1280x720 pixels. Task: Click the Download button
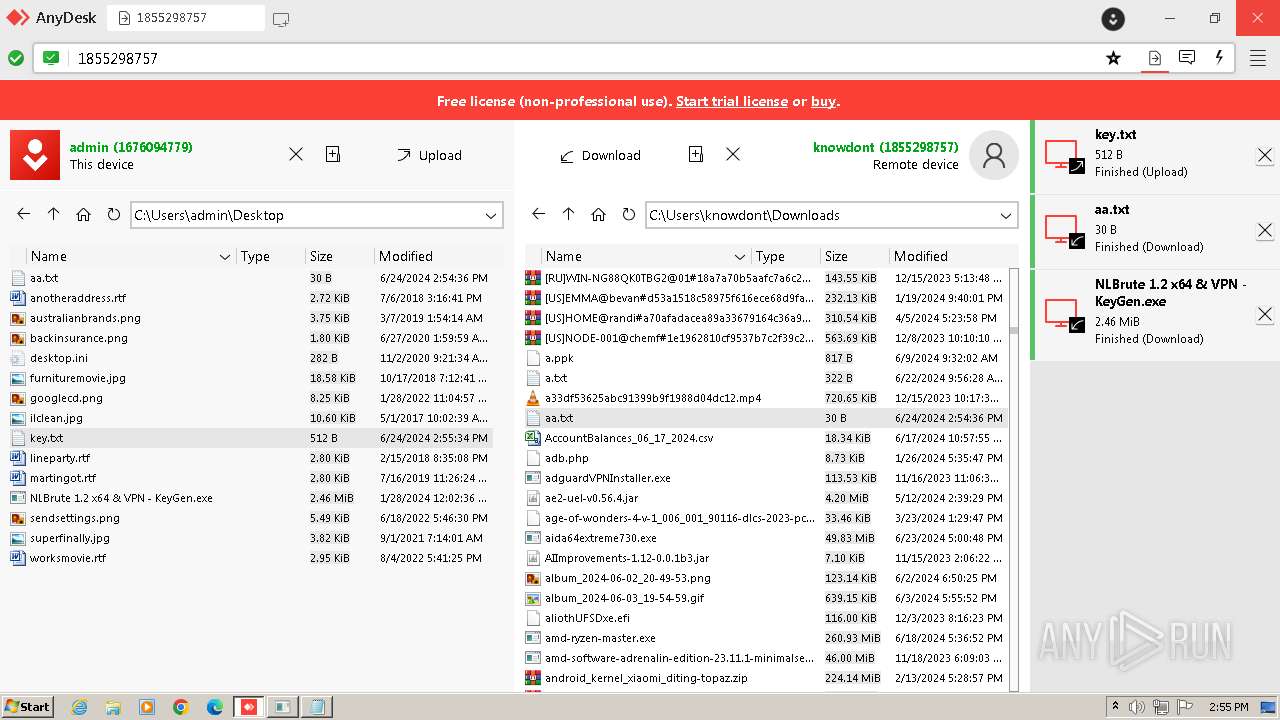[600, 155]
